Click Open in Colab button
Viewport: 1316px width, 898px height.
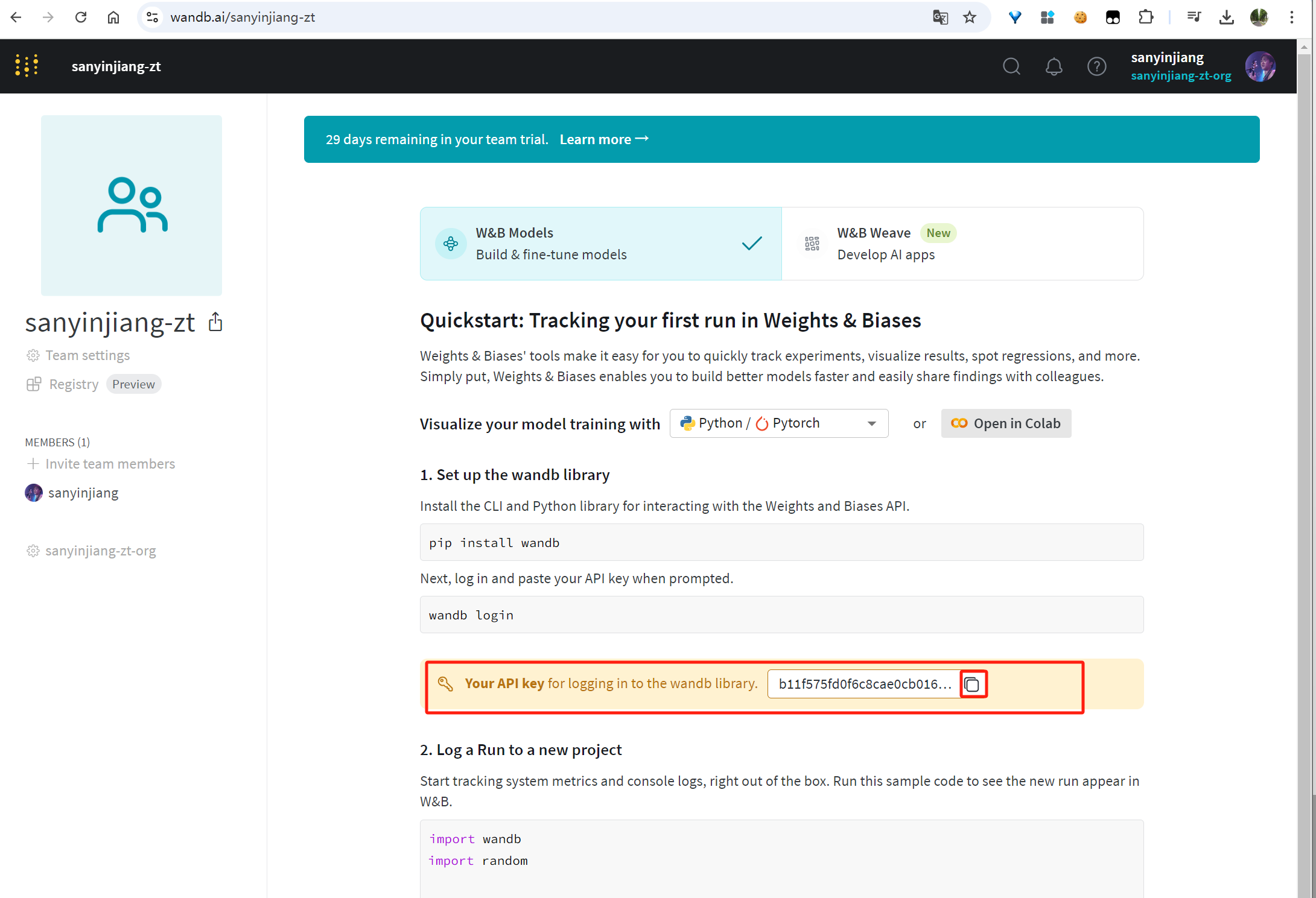tap(1006, 423)
